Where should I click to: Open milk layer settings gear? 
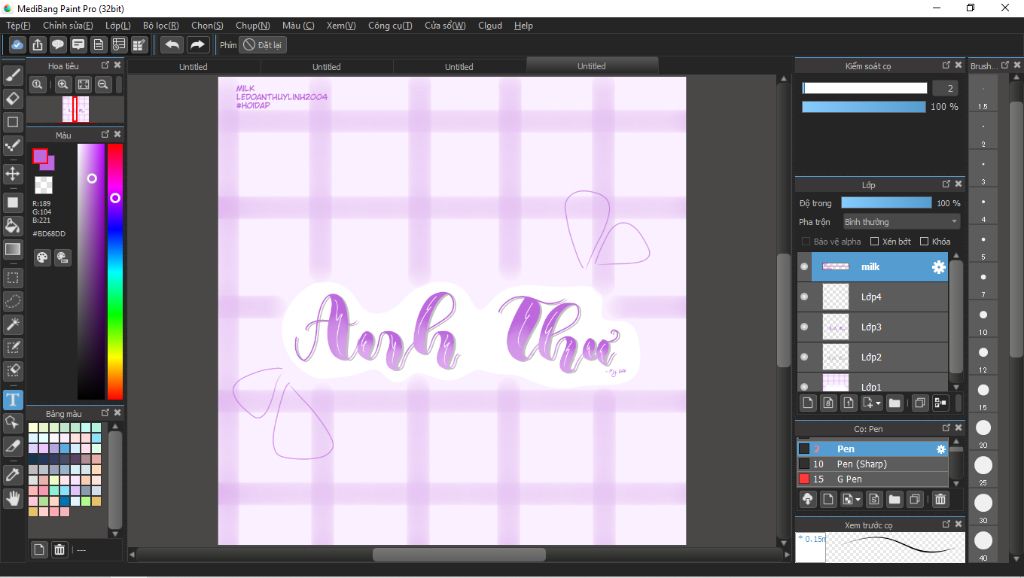[938, 267]
